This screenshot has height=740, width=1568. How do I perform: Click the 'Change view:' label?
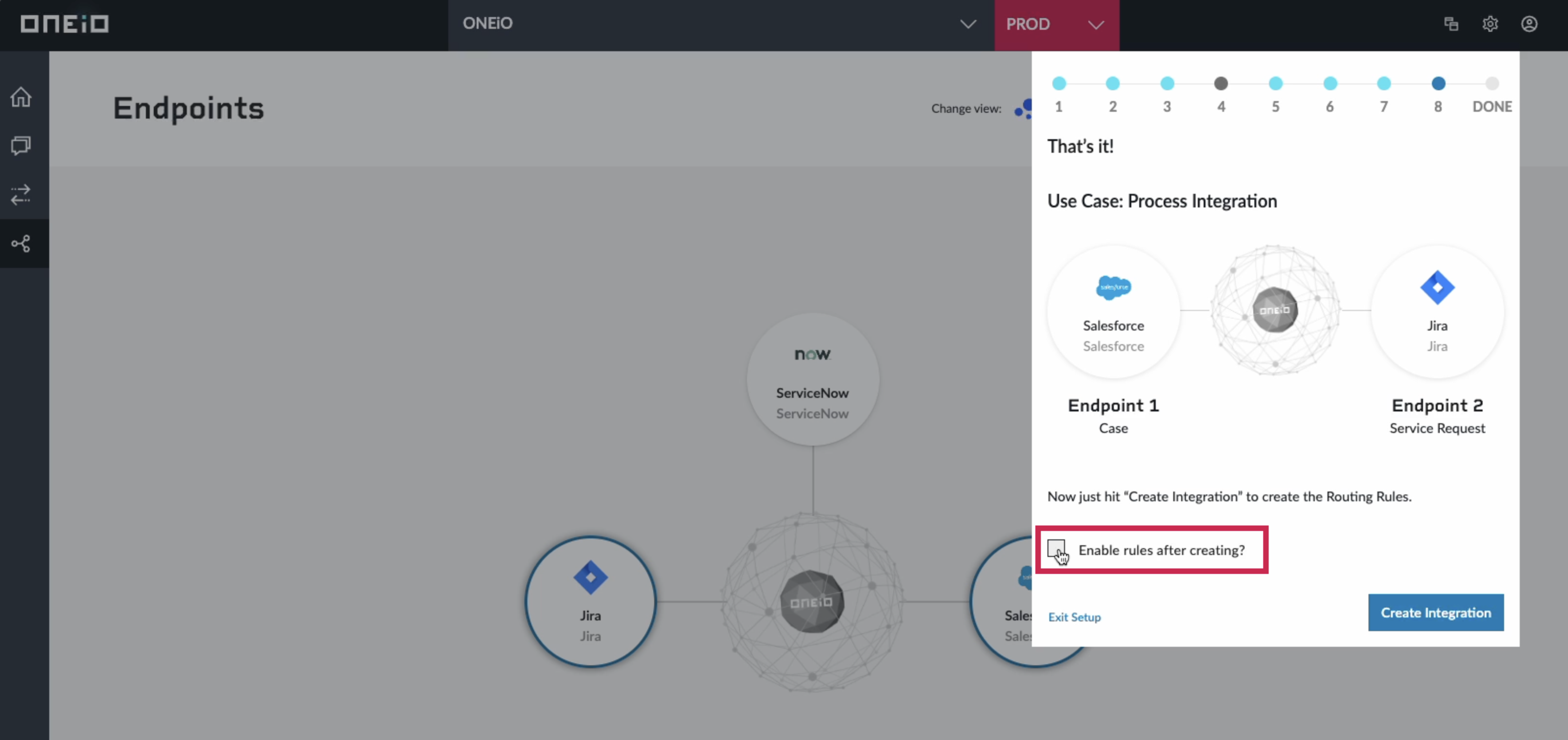pos(966,108)
